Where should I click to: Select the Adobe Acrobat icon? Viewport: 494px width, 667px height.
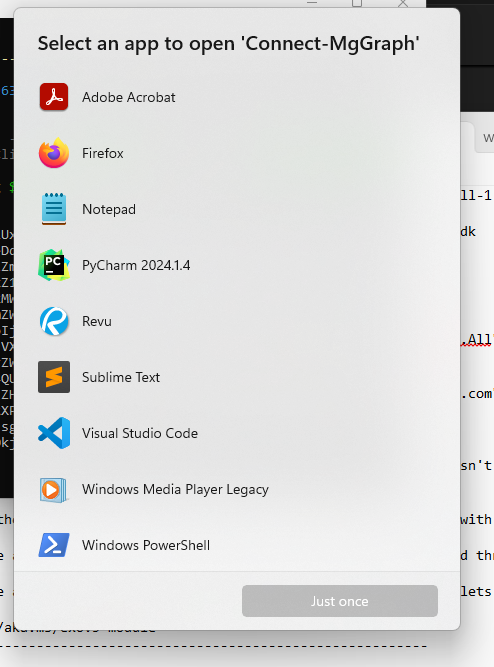[54, 97]
